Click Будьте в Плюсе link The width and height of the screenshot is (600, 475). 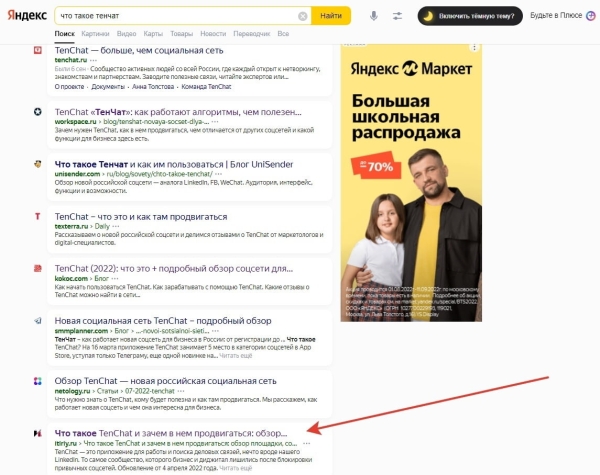pos(556,15)
